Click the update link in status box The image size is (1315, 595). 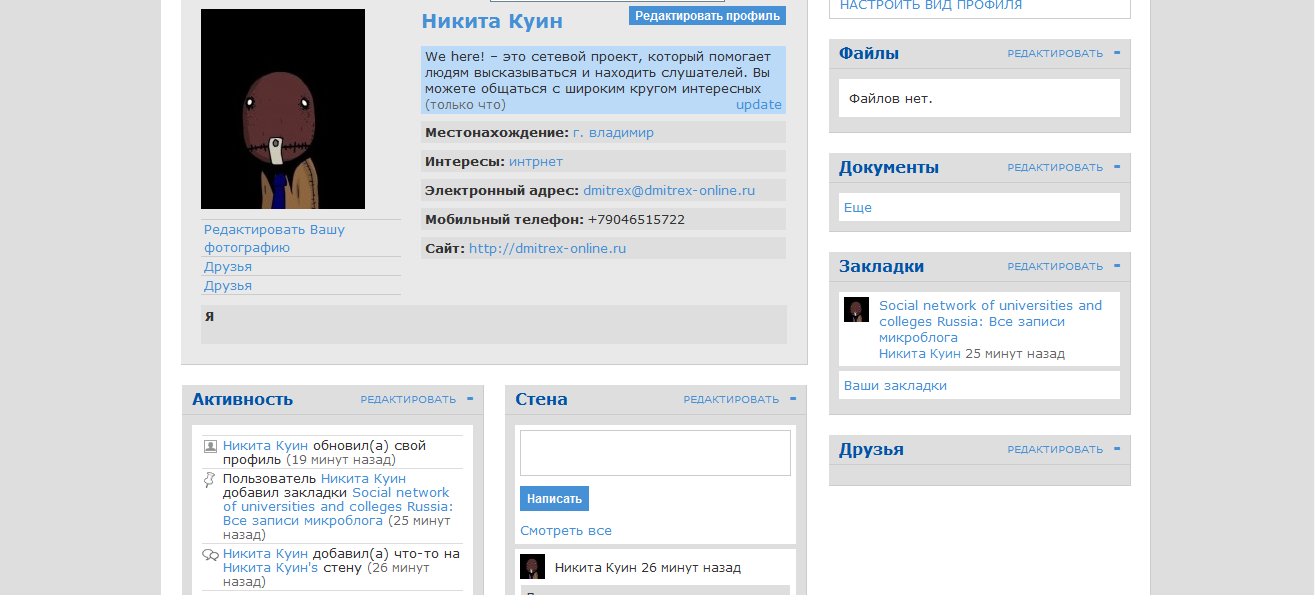[759, 104]
